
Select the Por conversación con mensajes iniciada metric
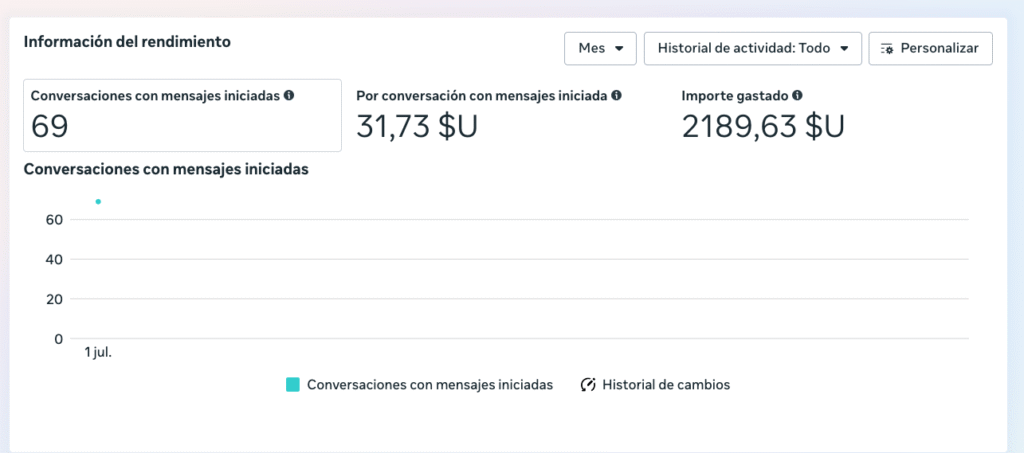489,115
